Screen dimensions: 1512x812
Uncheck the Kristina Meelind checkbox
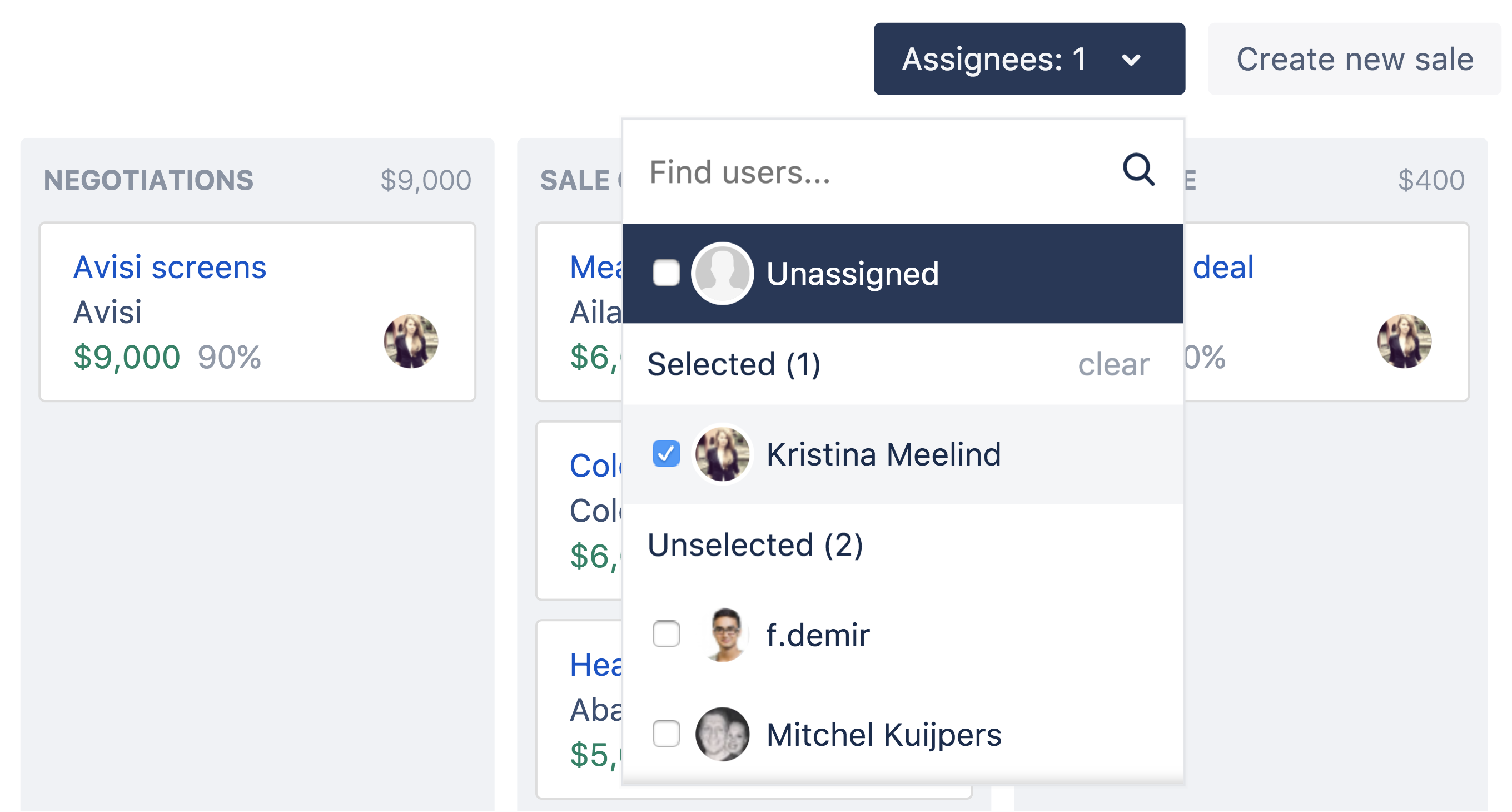(x=665, y=453)
